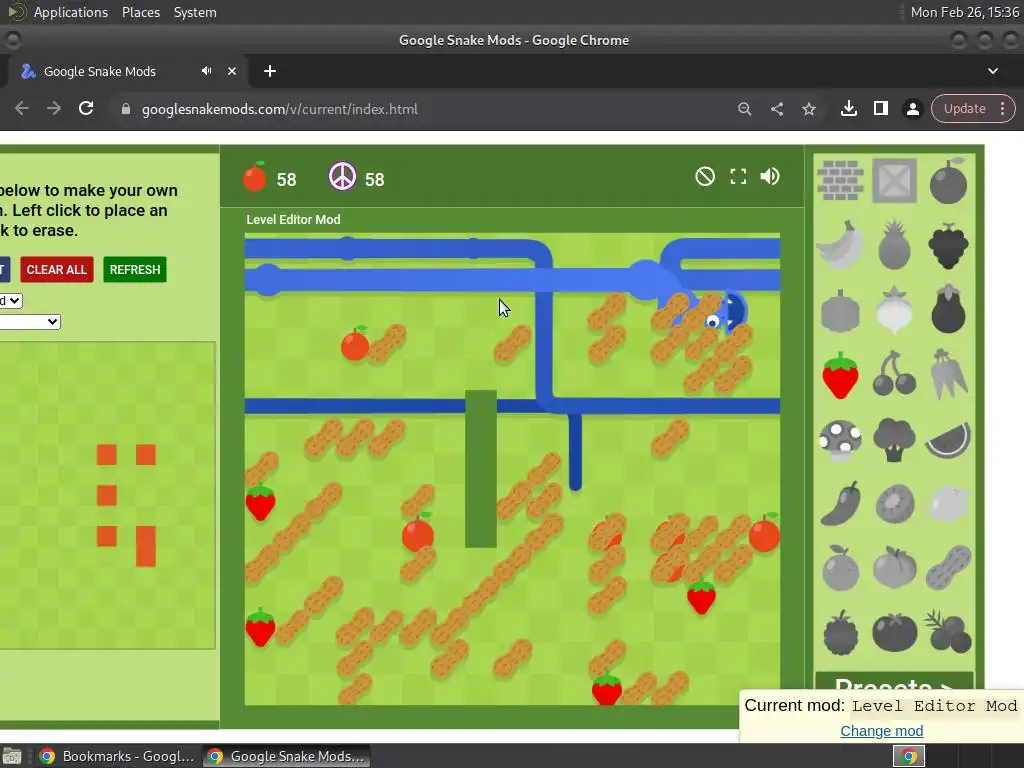Screen dimensions: 1024x768
Task: Click the tall orange block in the editor grid
Action: 146,546
